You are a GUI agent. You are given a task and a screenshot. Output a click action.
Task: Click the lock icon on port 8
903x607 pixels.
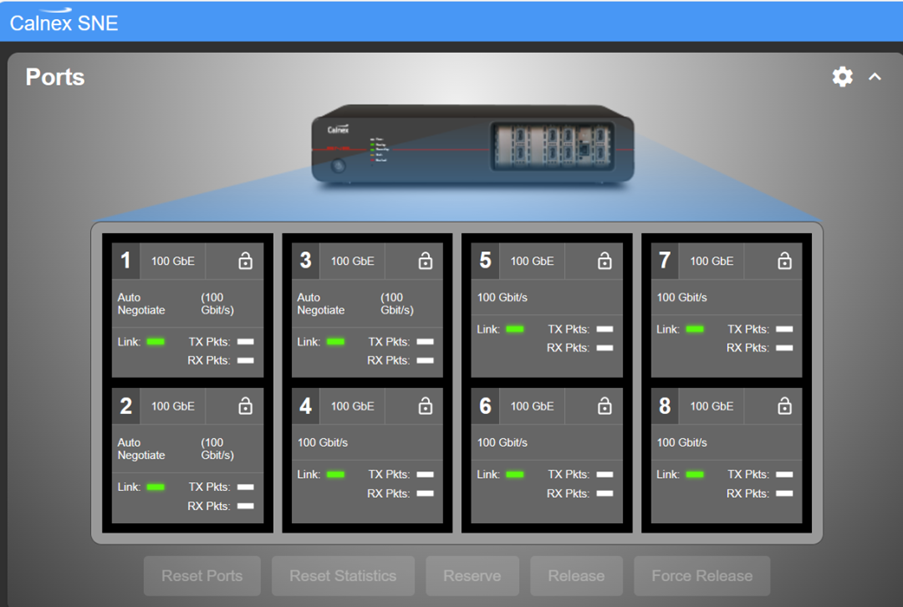784,406
